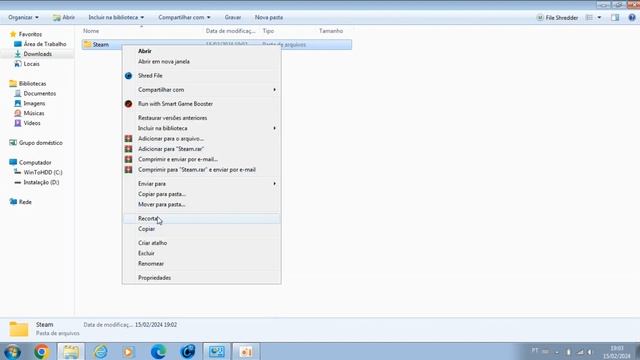Viewport: 640px width, 360px height.
Task: Open Propriedades from the context menu
Action: pos(201,278)
